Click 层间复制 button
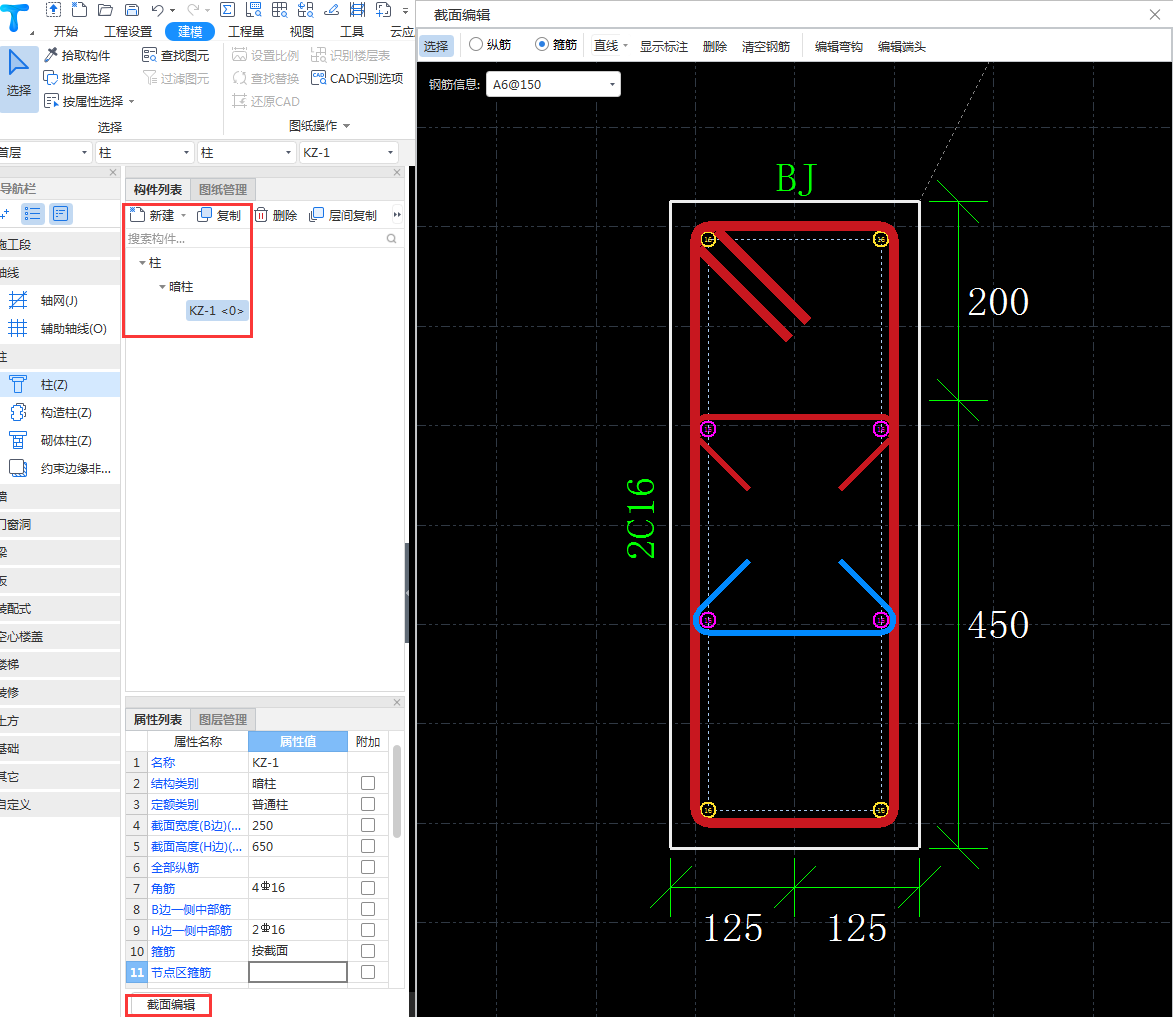This screenshot has width=1173, height=1017. [343, 216]
